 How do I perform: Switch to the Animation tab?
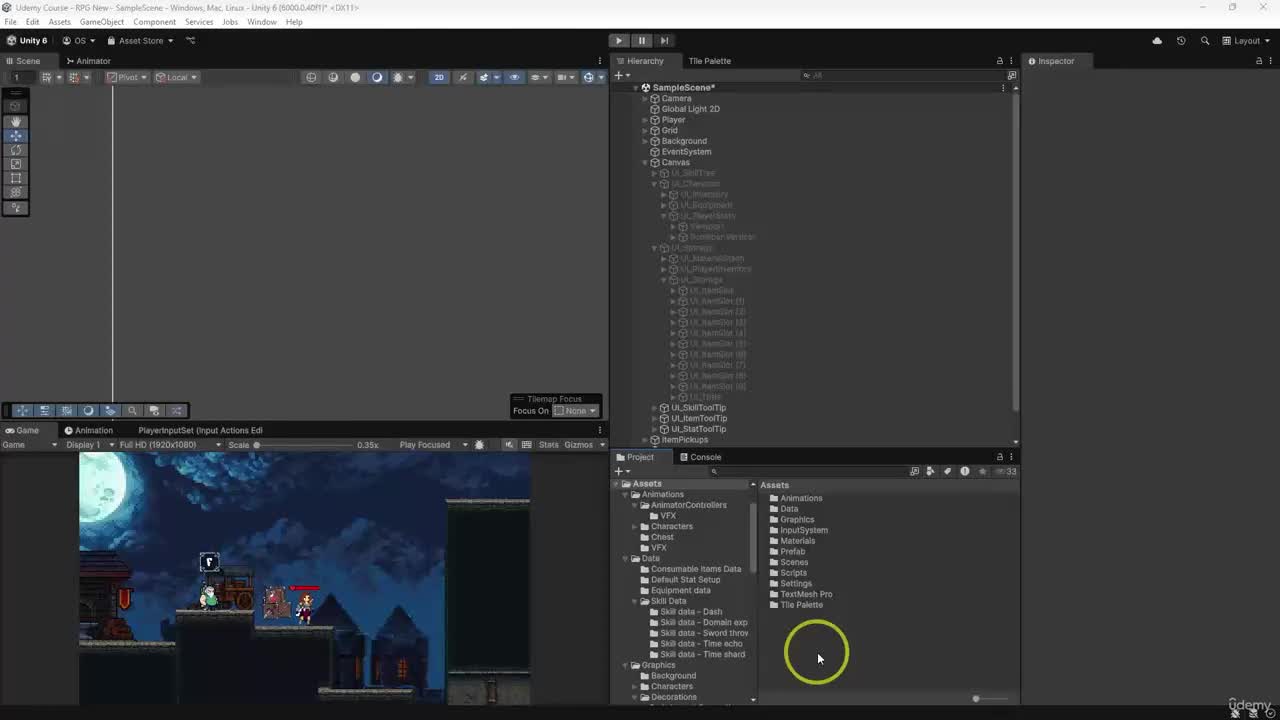pos(88,430)
